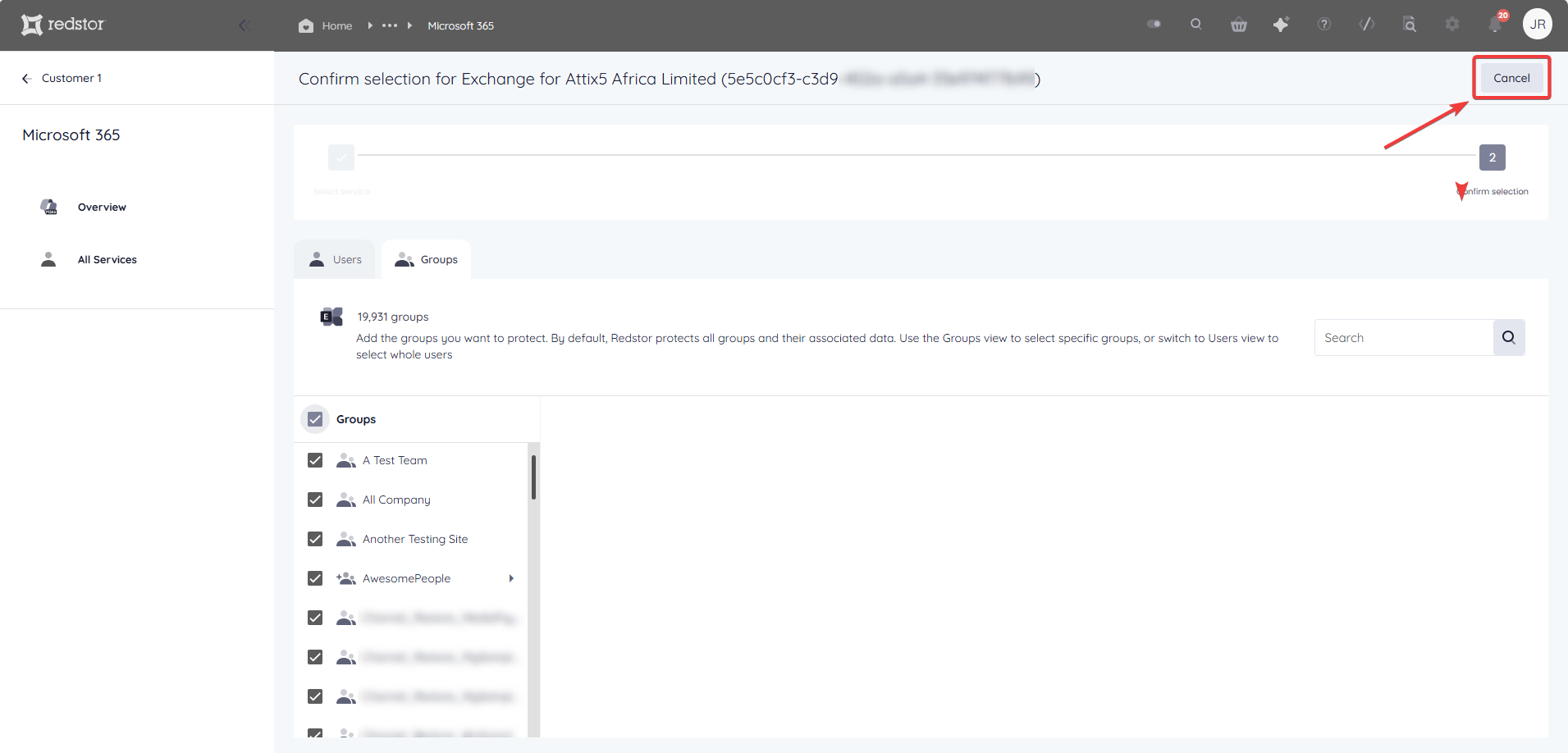Click the completed step one checkmark
Viewport: 1568px width, 753px height.
coord(341,157)
